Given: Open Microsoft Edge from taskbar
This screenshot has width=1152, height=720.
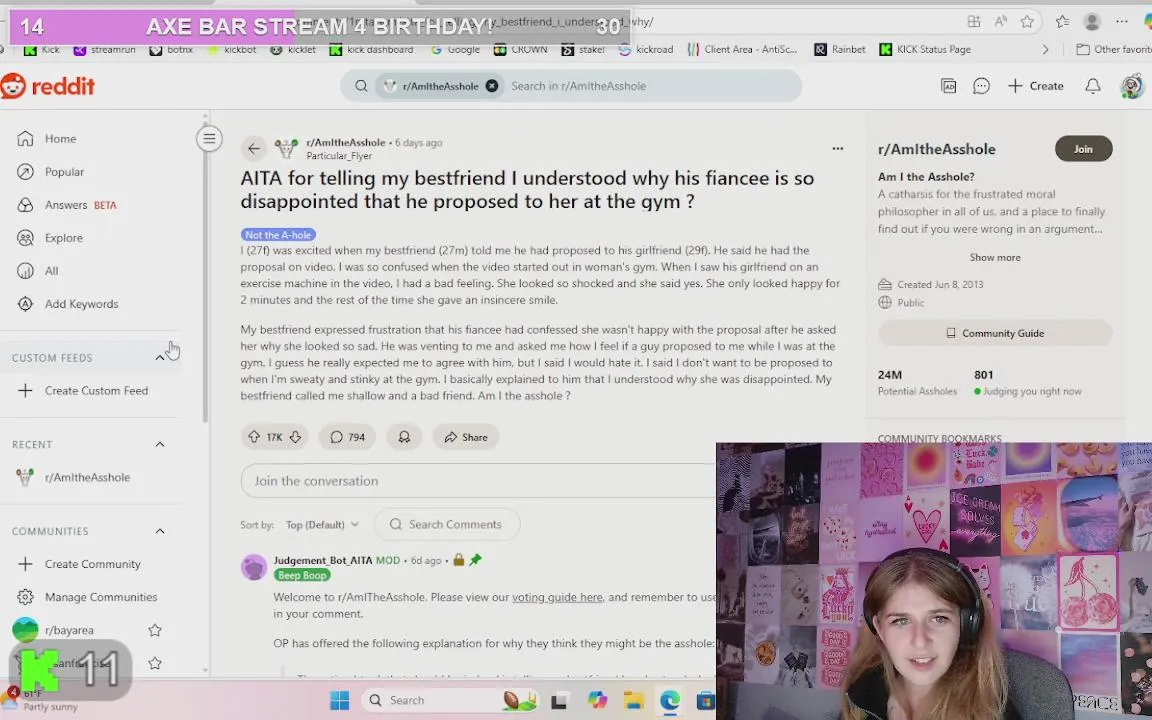Looking at the screenshot, I should click(669, 700).
